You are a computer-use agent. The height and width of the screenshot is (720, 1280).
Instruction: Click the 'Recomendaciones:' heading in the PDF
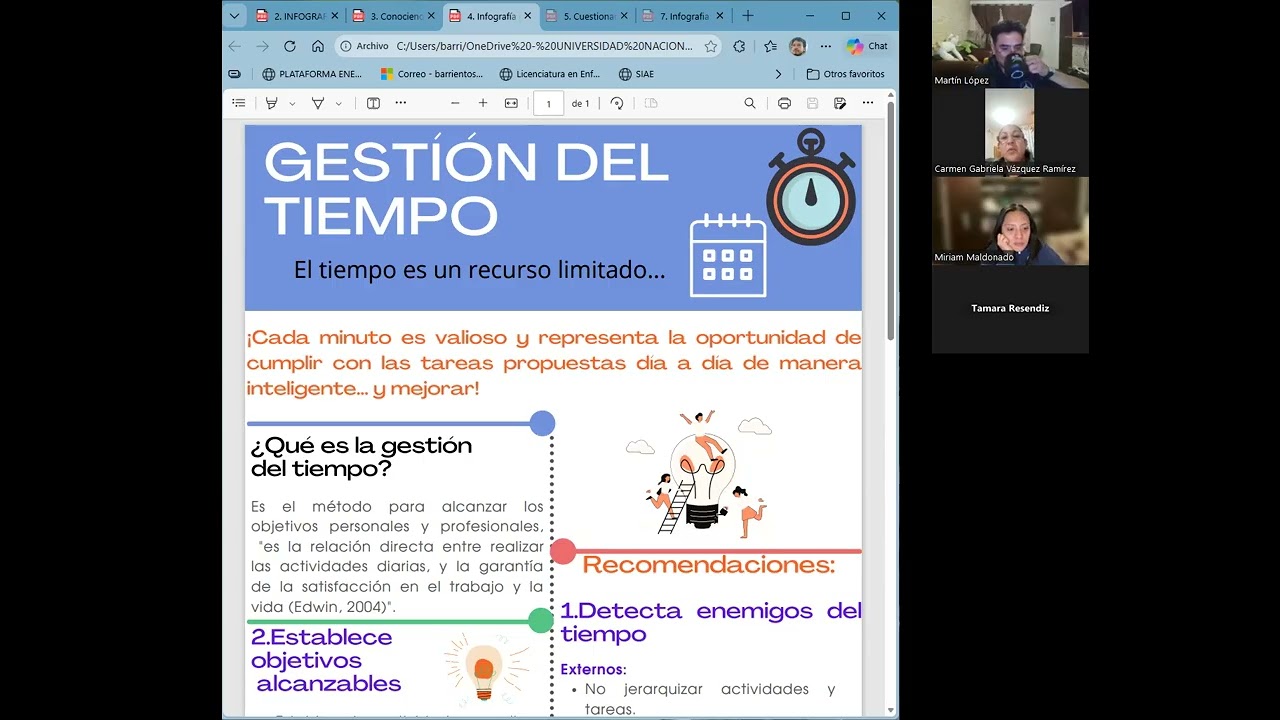click(x=708, y=565)
